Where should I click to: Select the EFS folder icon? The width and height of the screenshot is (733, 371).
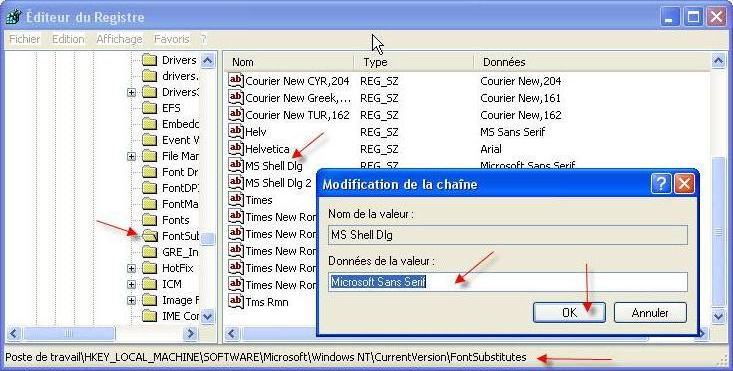[149, 108]
